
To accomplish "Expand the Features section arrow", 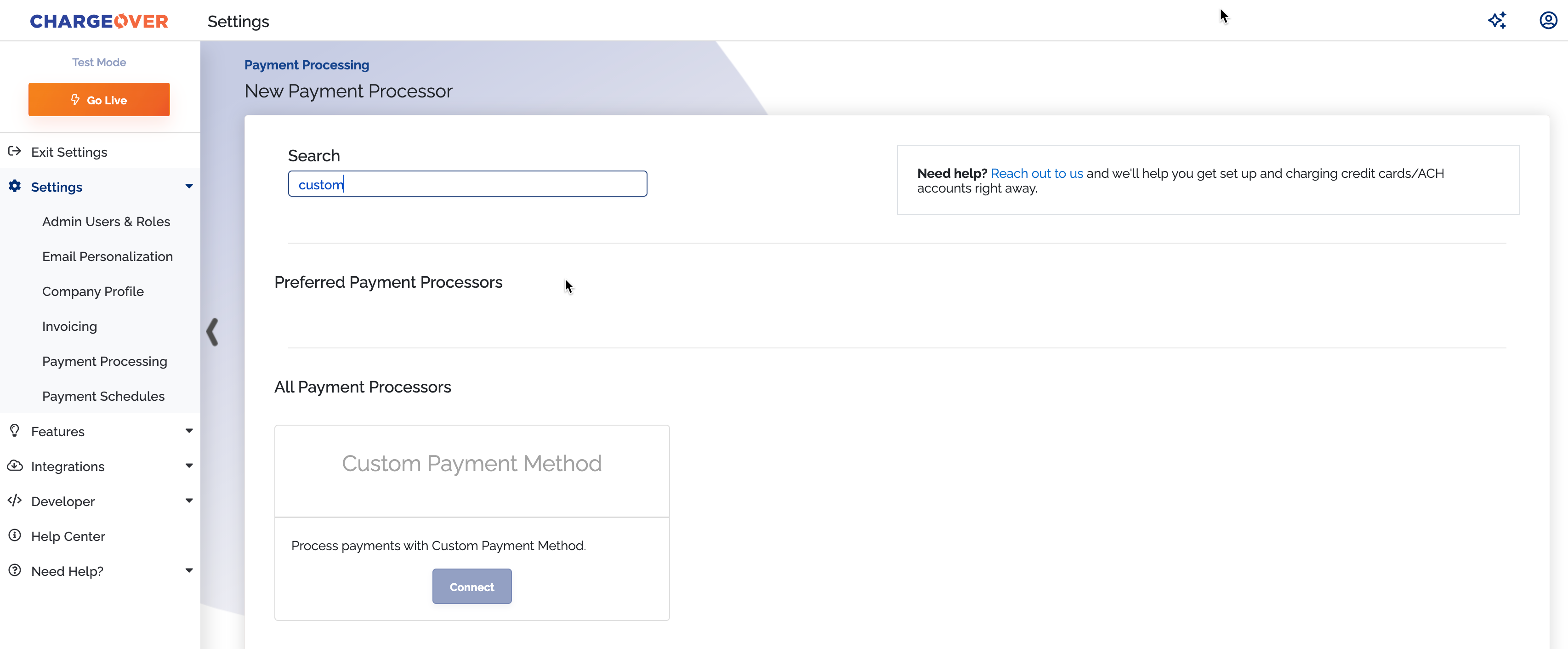I will tap(189, 430).
